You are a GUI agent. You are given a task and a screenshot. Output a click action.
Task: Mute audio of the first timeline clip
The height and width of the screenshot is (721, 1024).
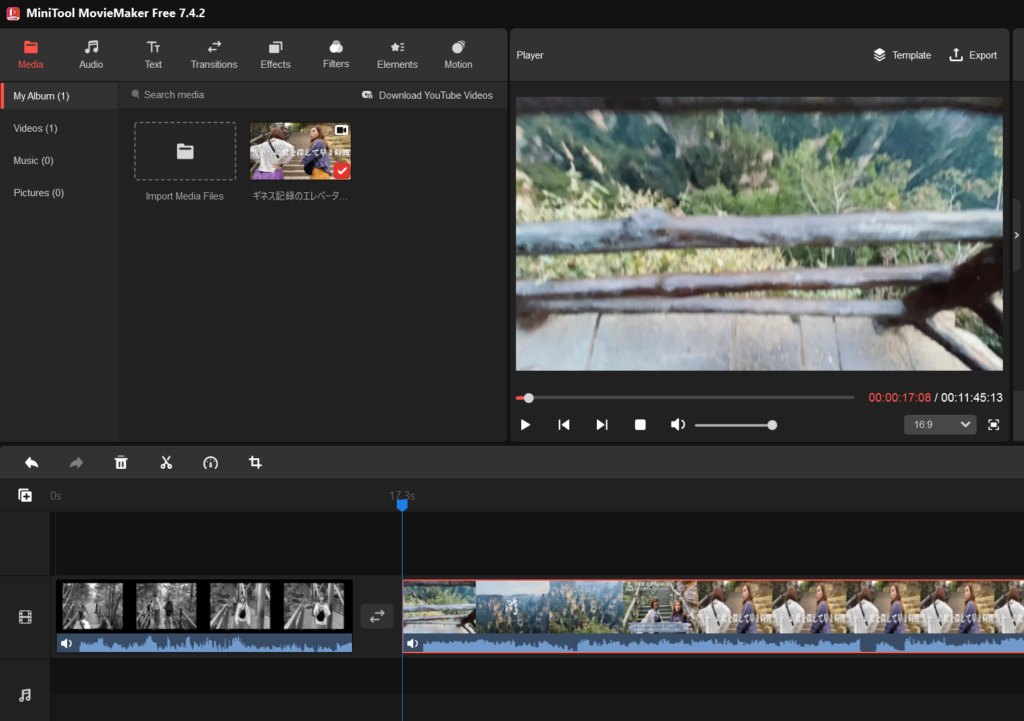pyautogui.click(x=66, y=643)
